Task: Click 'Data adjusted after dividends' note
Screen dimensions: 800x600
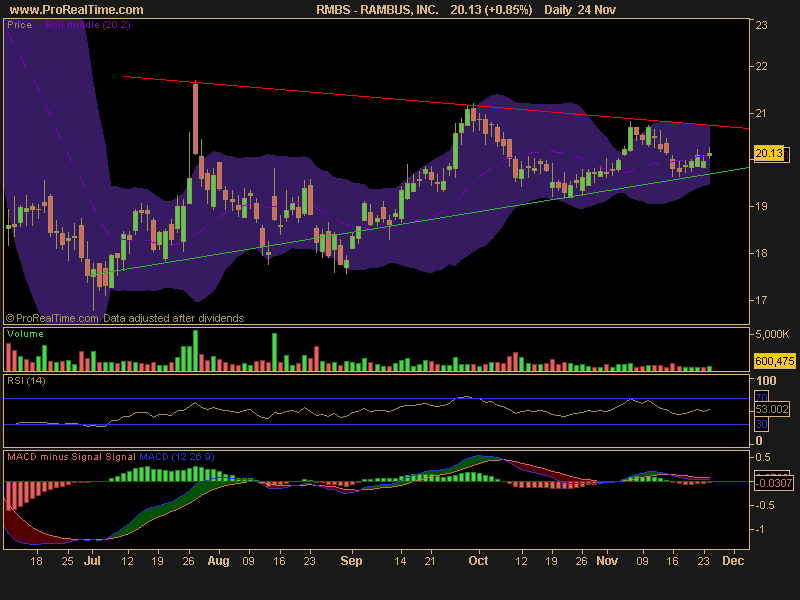Action: [x=173, y=318]
